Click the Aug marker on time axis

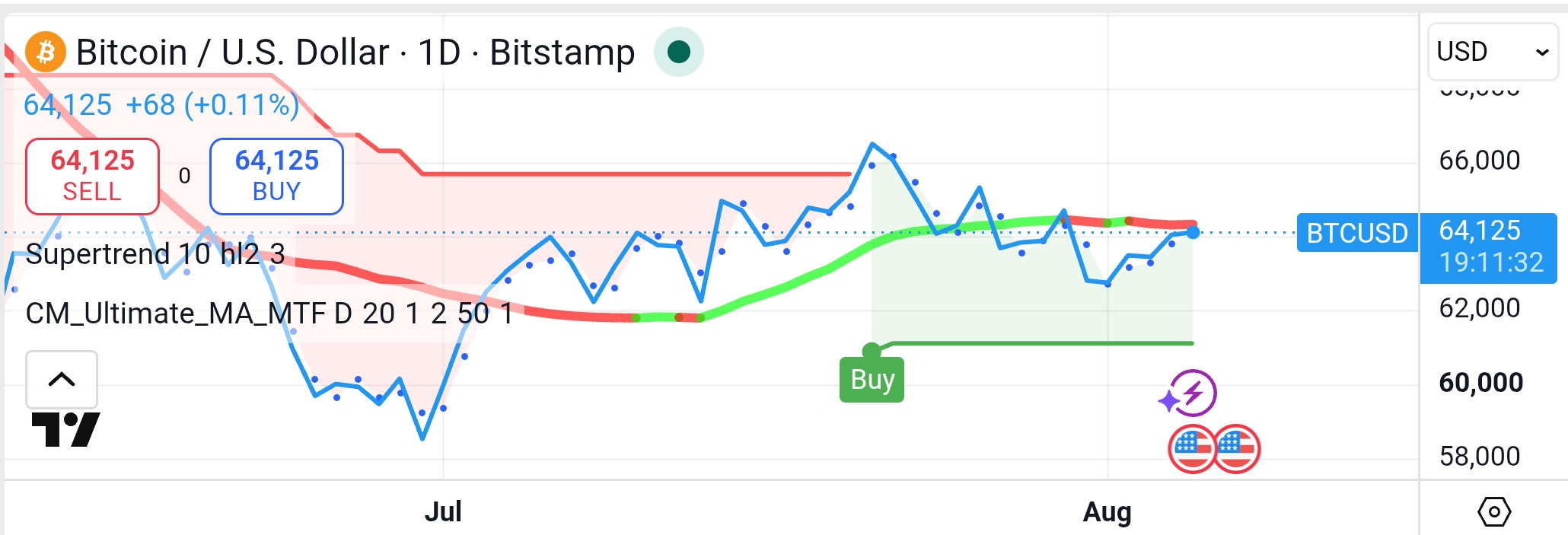(1107, 511)
